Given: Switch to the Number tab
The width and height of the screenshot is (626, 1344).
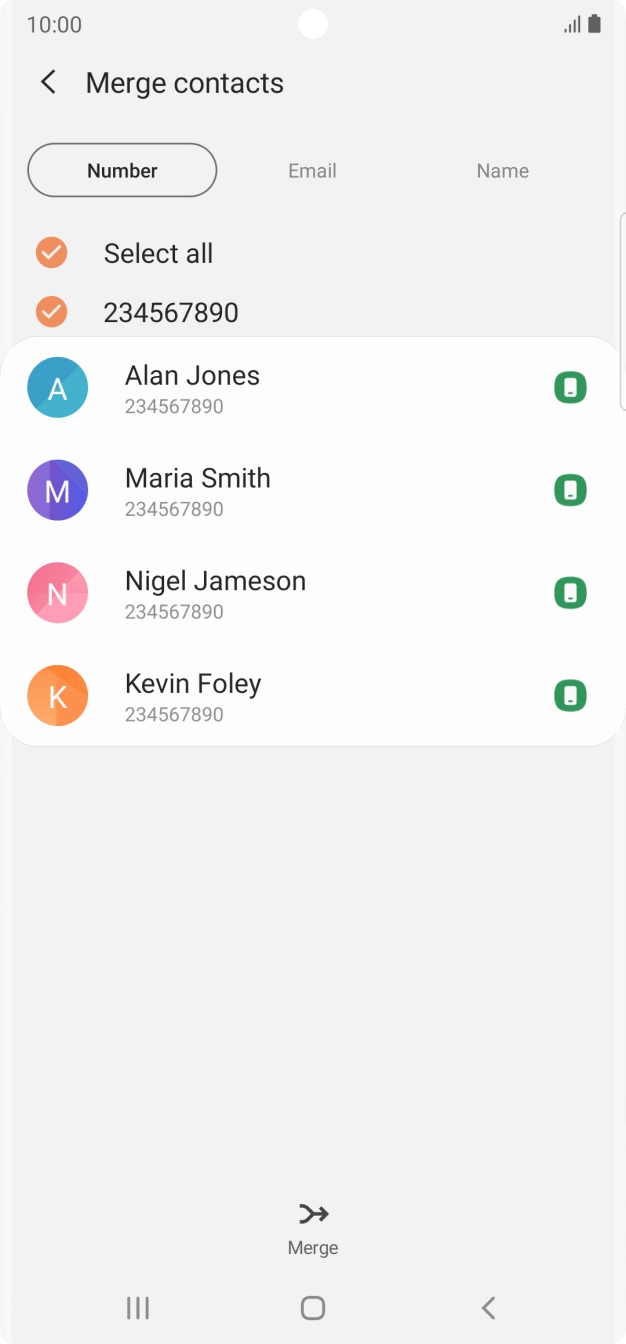Looking at the screenshot, I should coord(122,171).
